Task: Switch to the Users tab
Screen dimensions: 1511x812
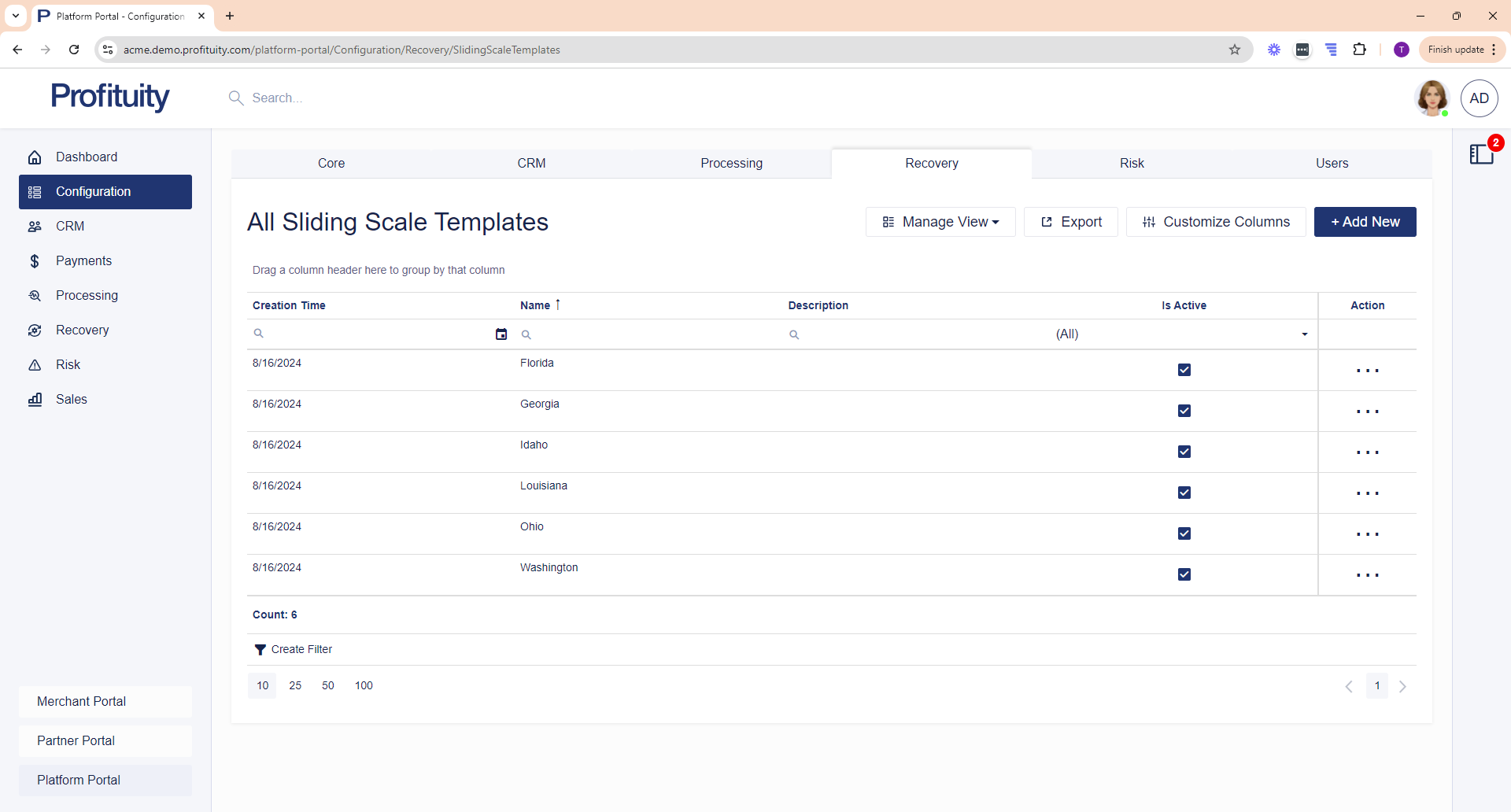Action: (x=1332, y=164)
